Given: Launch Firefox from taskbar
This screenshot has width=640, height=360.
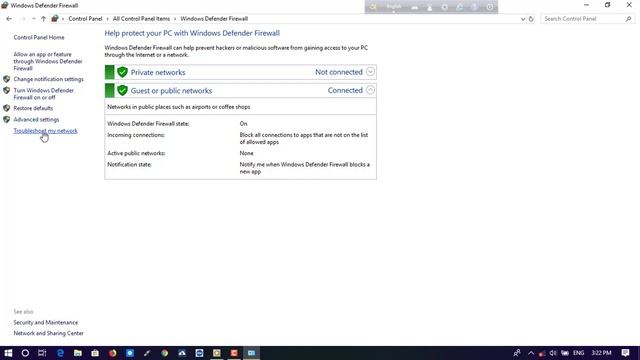Looking at the screenshot, I should pyautogui.click(x=113, y=353).
